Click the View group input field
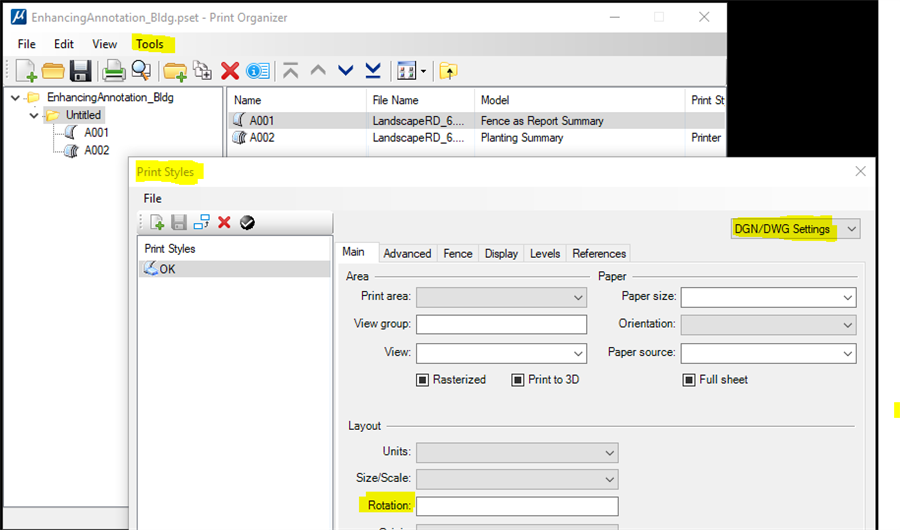This screenshot has height=530, width=900. click(501, 324)
